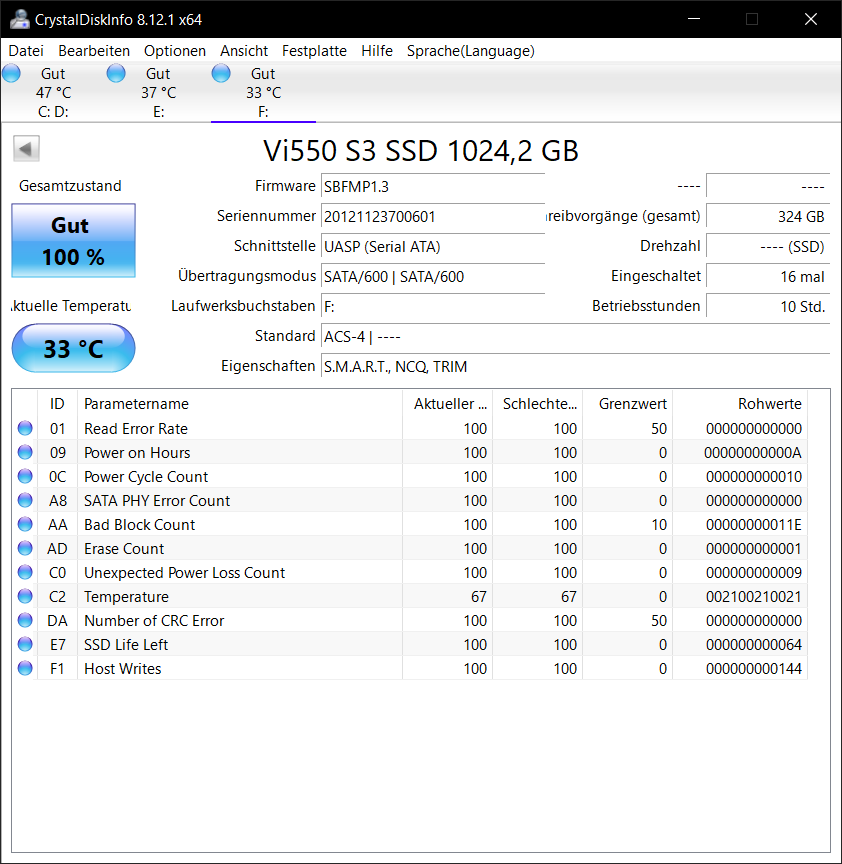The image size is (842, 864).
Task: Click the Gut 100 % health status button
Action: click(x=73, y=241)
